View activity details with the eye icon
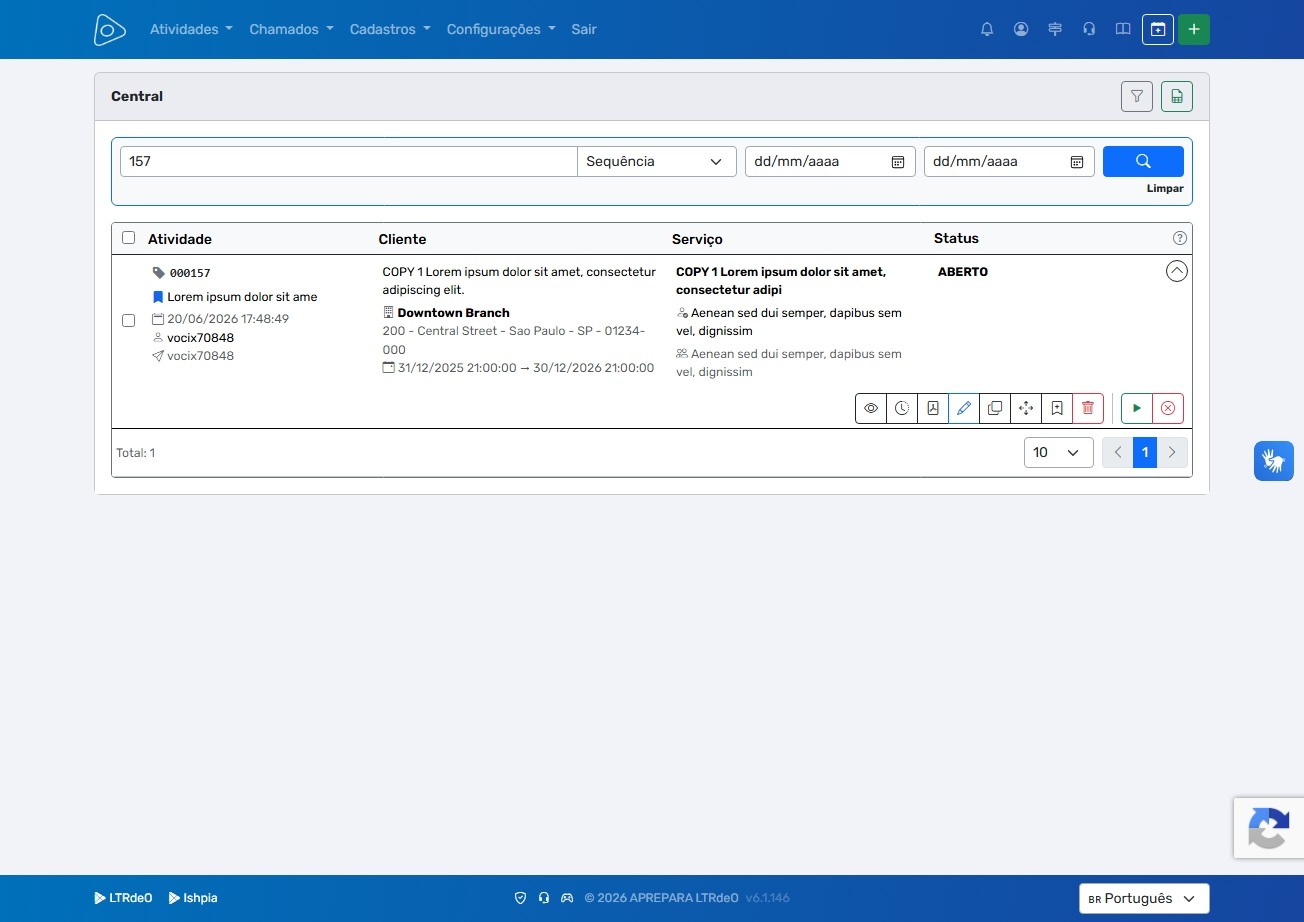Screen dimensions: 1304x922 871,408
